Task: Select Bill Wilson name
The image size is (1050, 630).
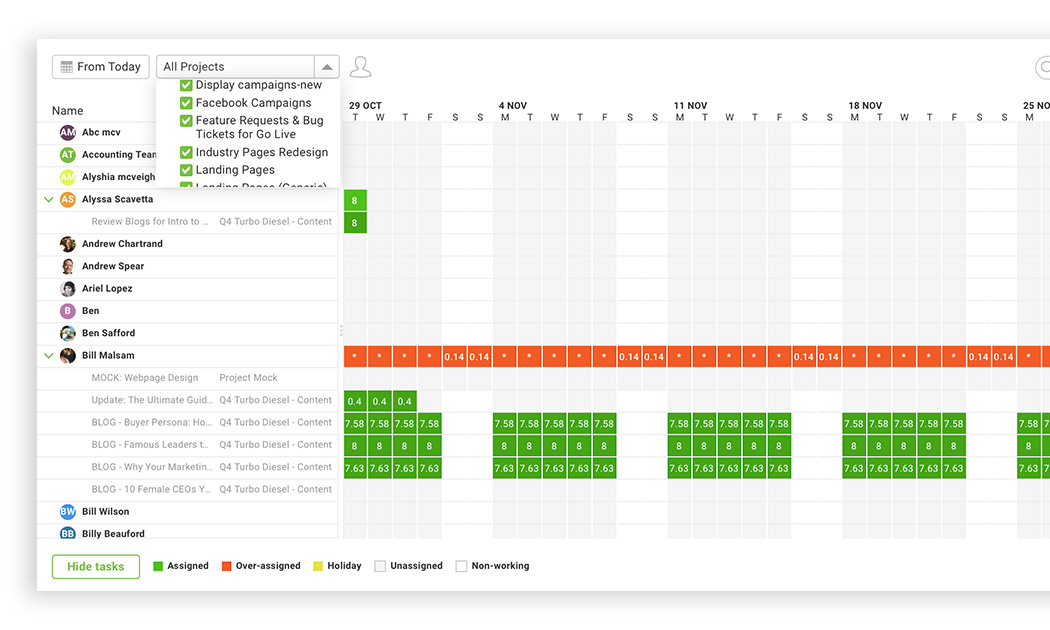Action: [x=106, y=511]
